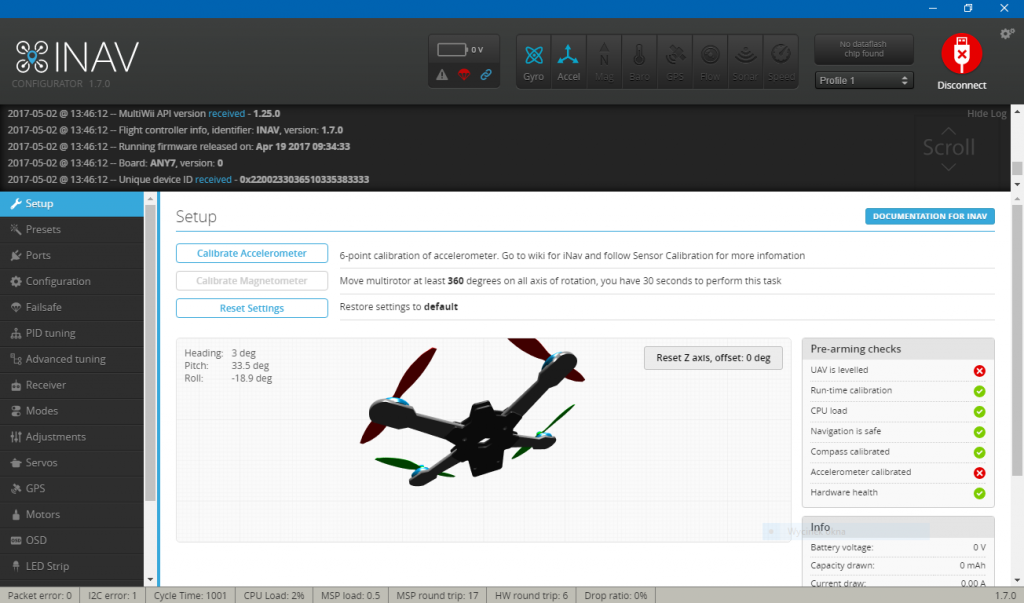Open the Profile 1 dropdown
1024x603 pixels.
click(863, 80)
